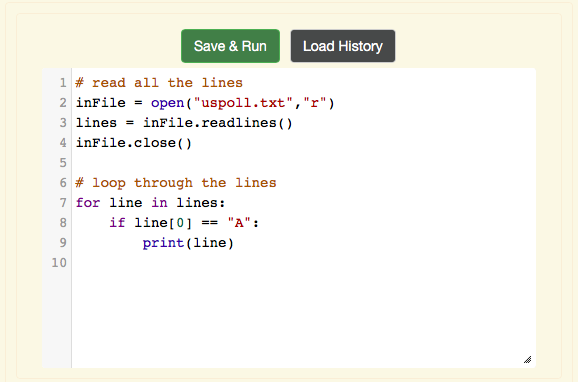This screenshot has height=382, width=578.
Task: Click the Save & Run button
Action: pyautogui.click(x=230, y=46)
